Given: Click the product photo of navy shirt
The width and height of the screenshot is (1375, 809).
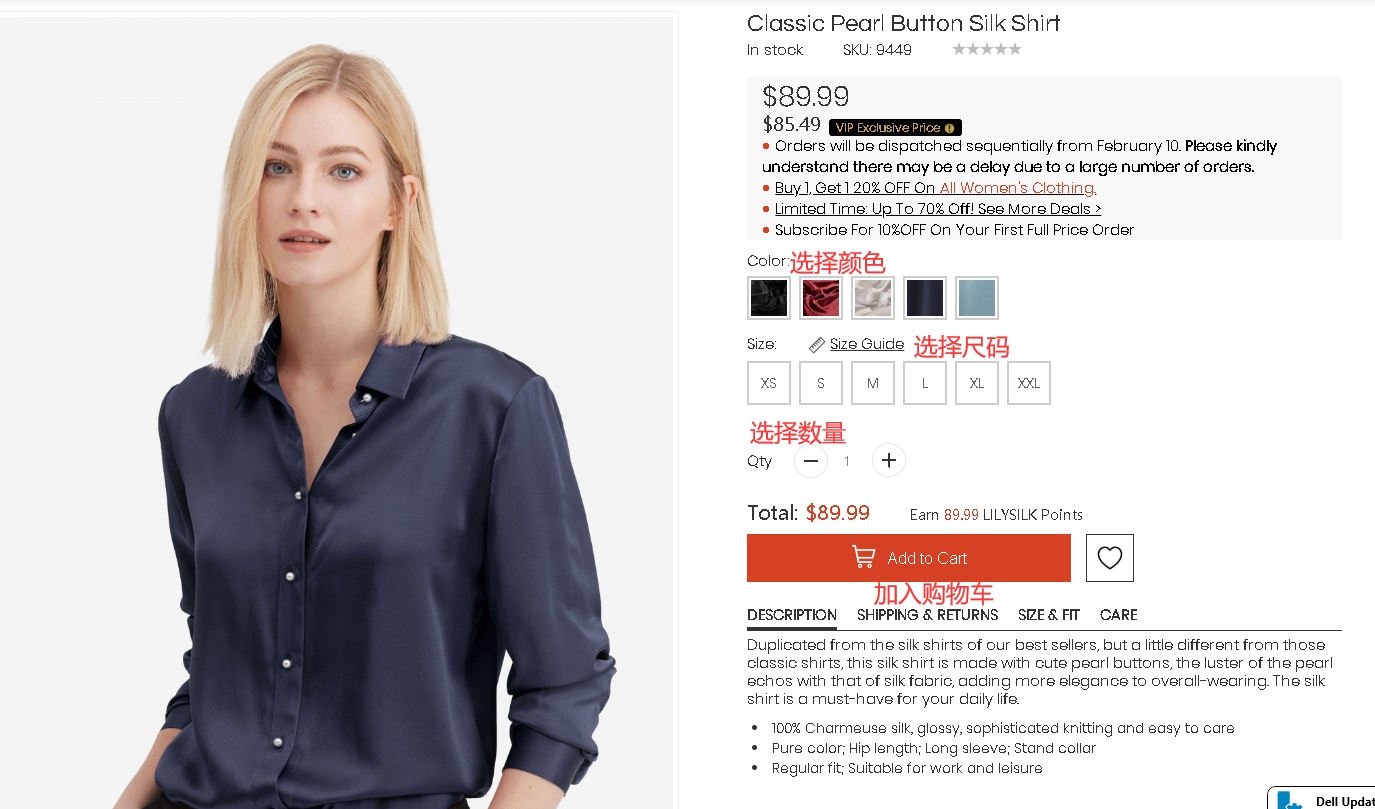Looking at the screenshot, I should (337, 412).
